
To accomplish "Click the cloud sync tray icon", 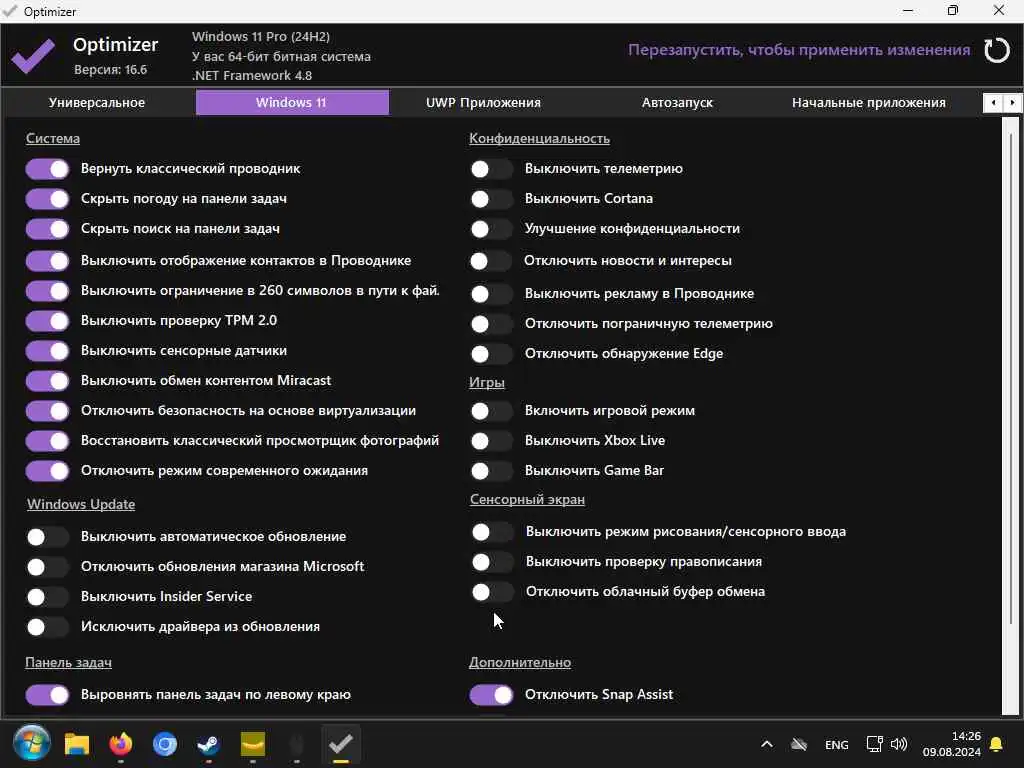I will (x=799, y=744).
